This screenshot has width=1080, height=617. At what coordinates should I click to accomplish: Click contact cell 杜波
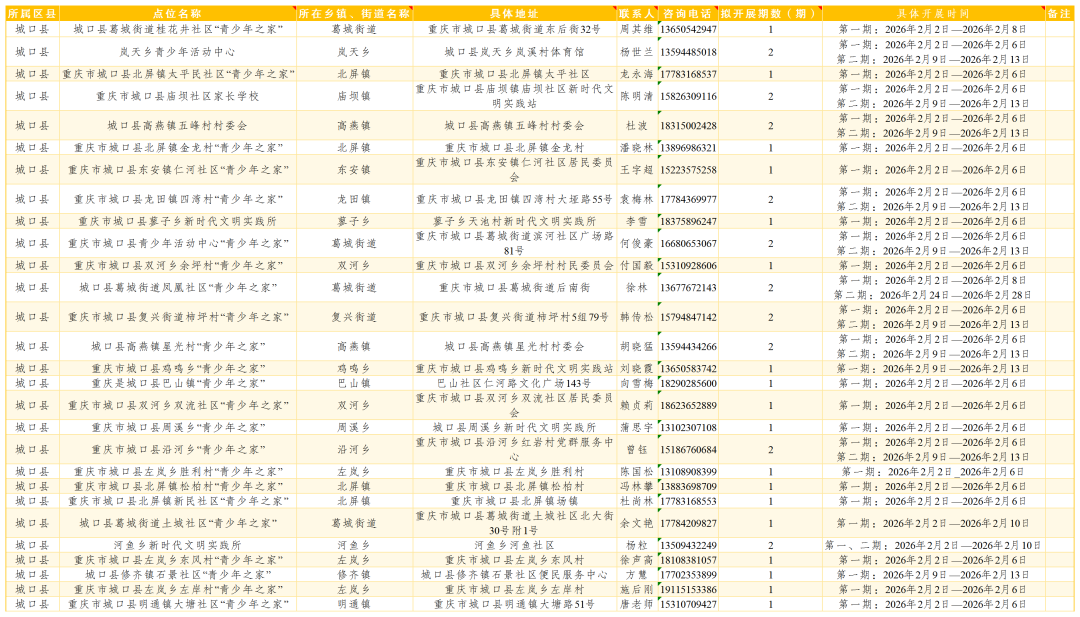(637, 126)
